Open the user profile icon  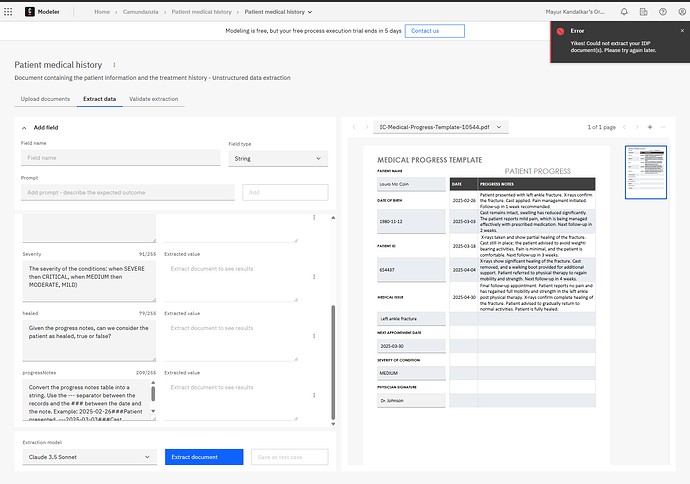[682, 12]
